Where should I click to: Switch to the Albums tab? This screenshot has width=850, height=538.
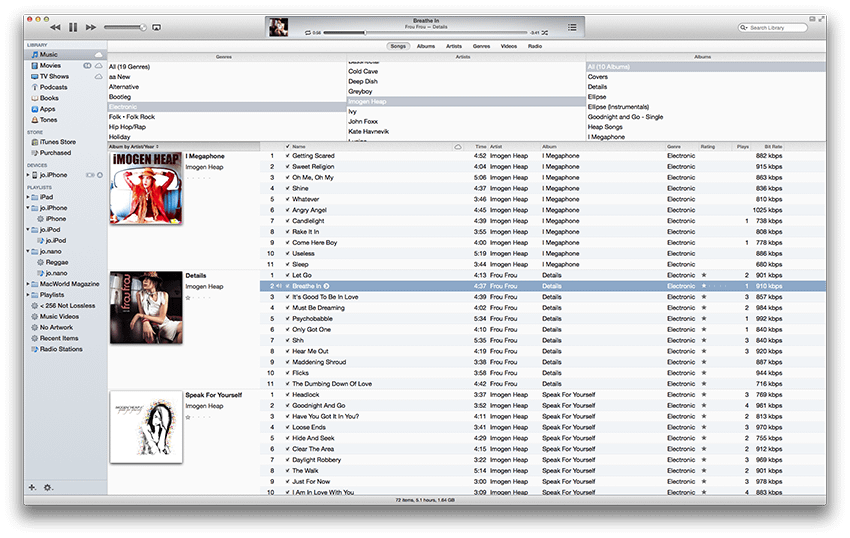tap(426, 46)
